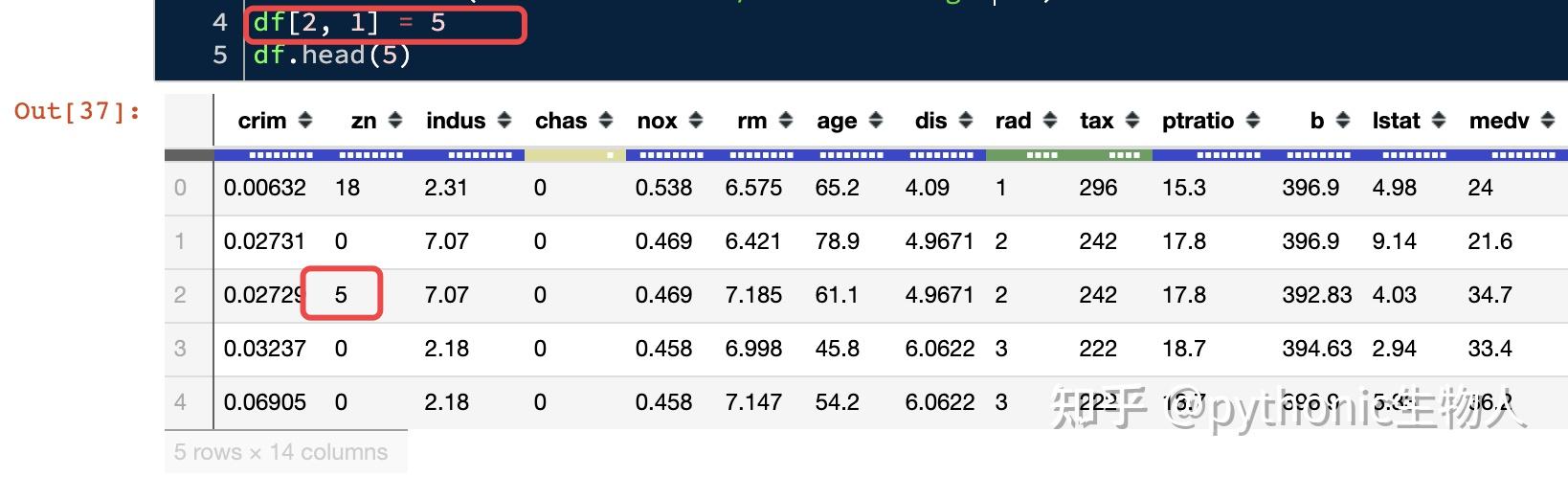
Task: Click the green bar under rad header
Action: pyautogui.click(x=1068, y=155)
